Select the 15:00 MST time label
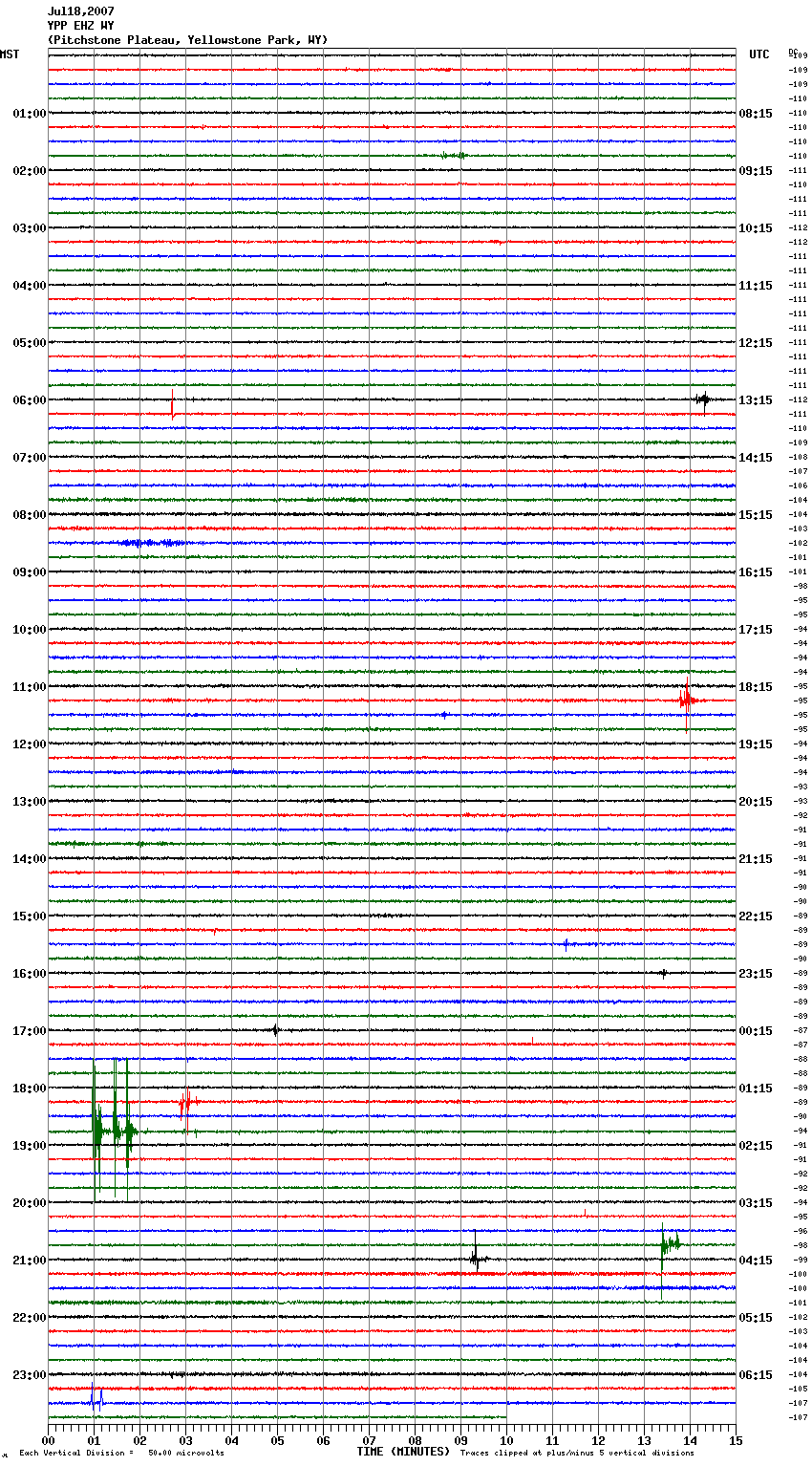The height and width of the screenshot is (1466, 812). 30,916
